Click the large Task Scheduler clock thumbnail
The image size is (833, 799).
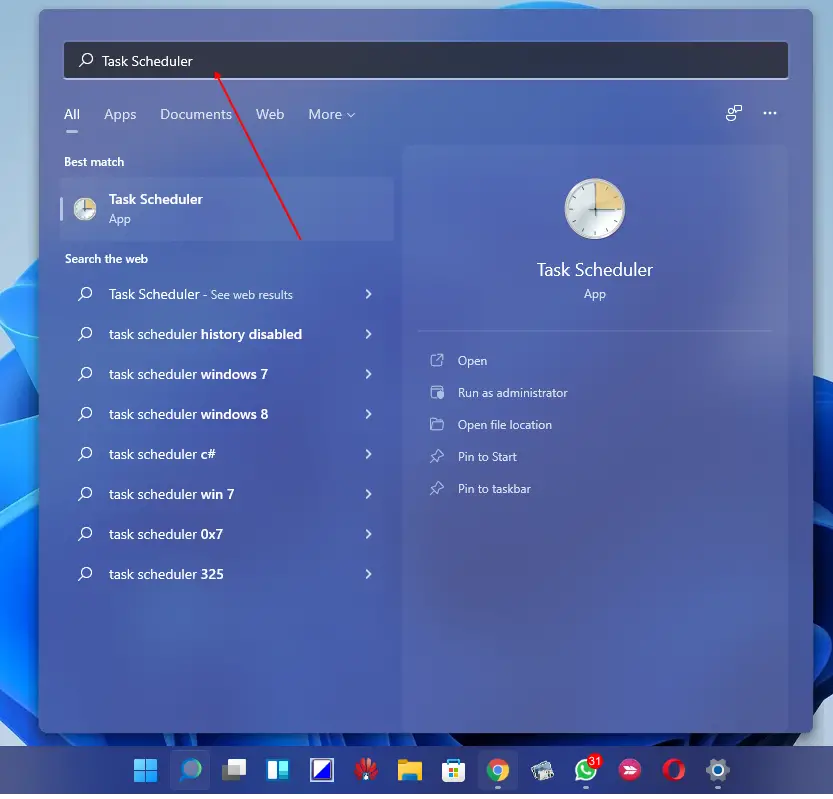pos(594,209)
